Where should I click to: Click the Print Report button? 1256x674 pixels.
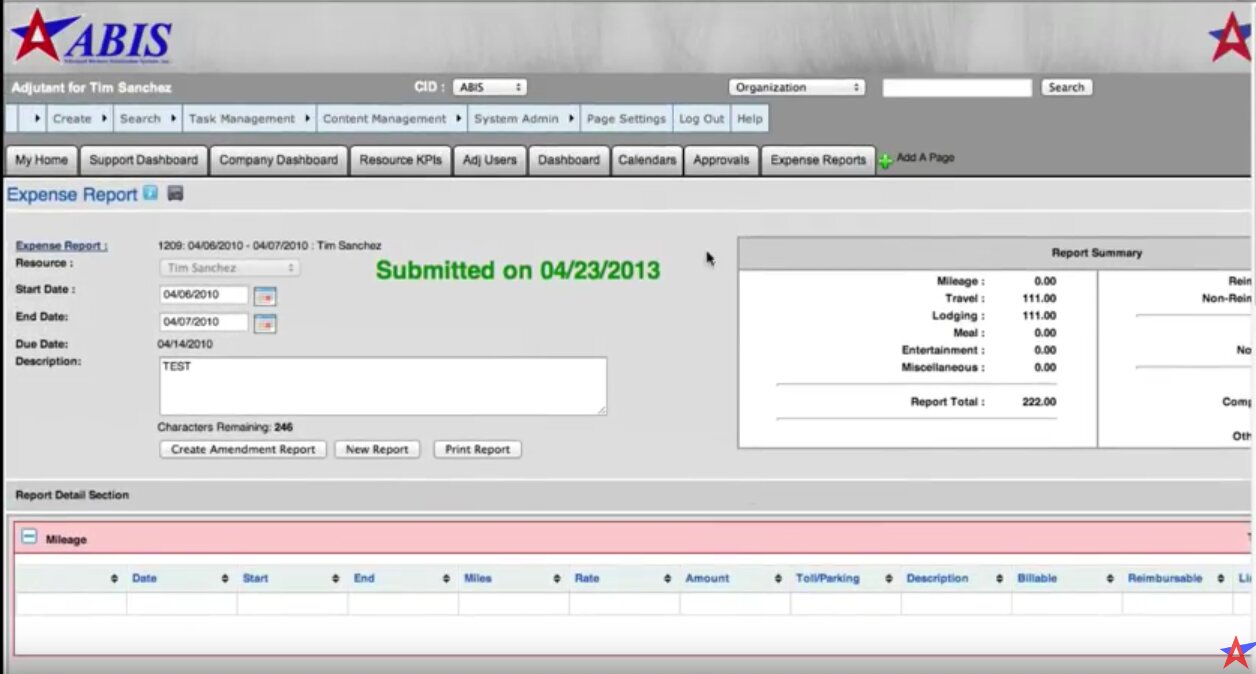pyautogui.click(x=477, y=450)
